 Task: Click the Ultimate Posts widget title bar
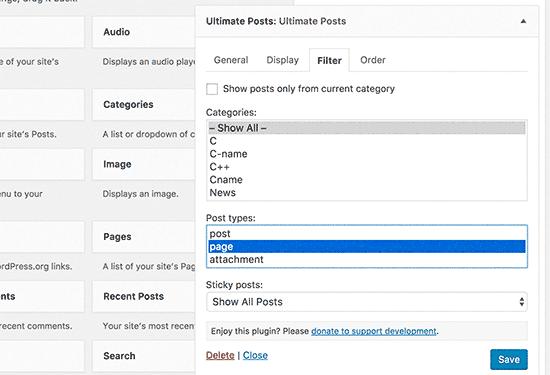pos(367,21)
